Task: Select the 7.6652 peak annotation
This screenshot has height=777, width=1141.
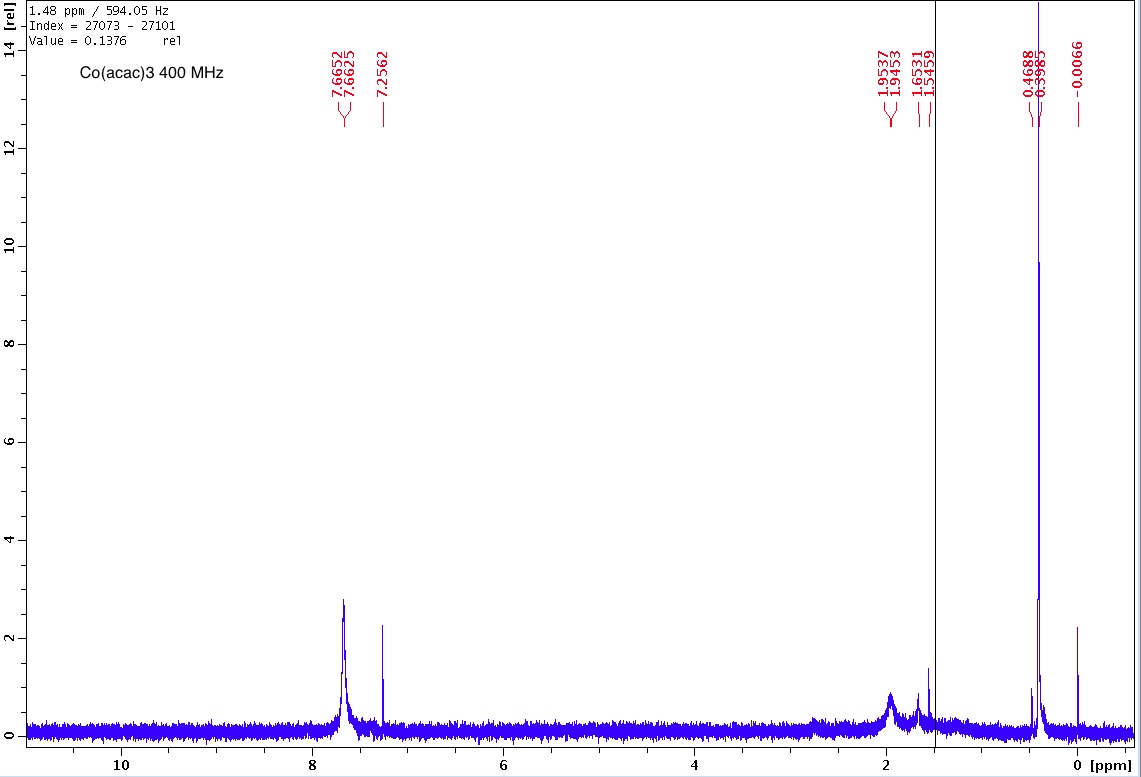Action: tap(337, 74)
